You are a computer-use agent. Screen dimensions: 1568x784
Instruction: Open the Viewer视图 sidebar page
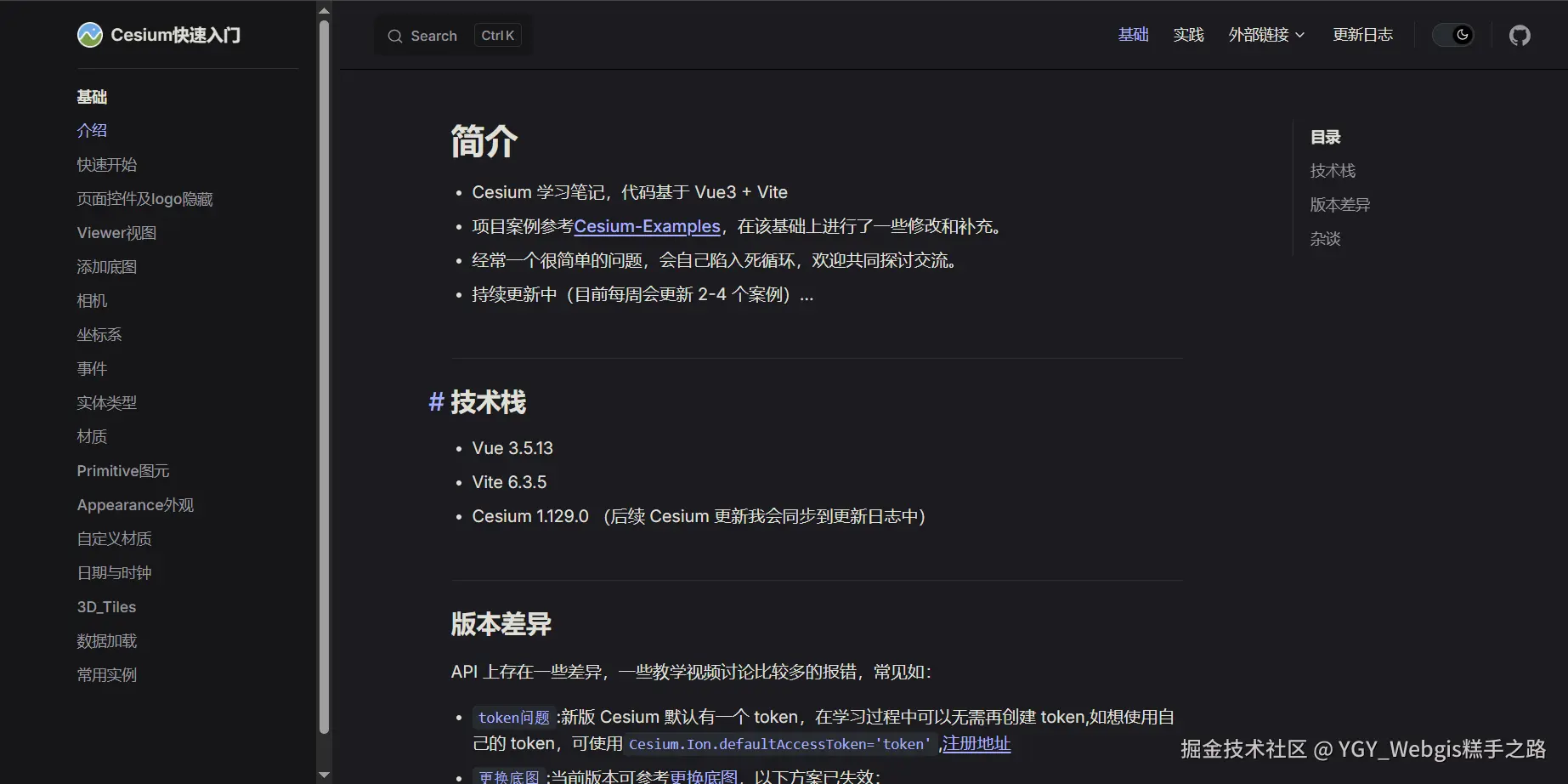point(116,232)
